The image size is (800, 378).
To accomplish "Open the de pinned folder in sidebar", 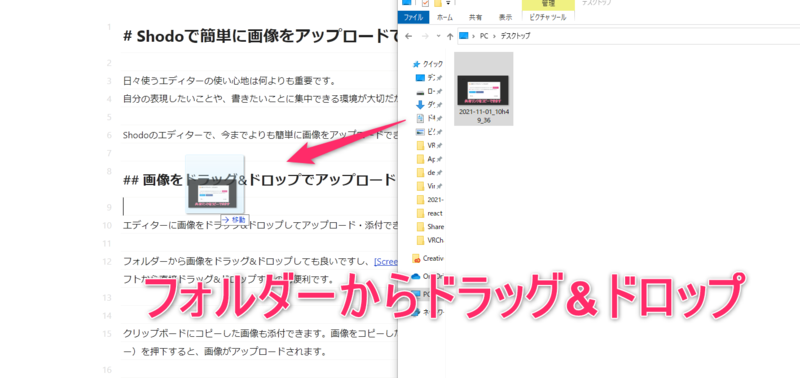I will point(429,172).
